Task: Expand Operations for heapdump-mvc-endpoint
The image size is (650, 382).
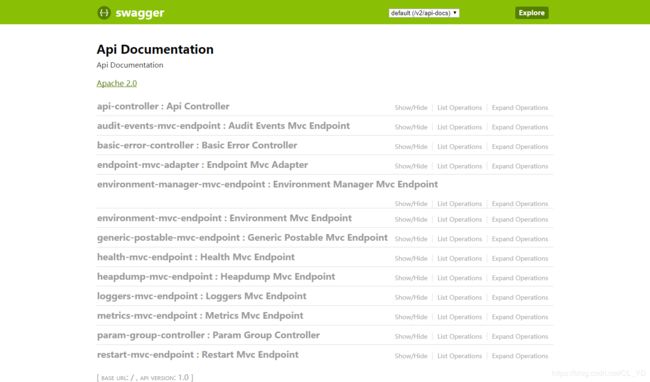Action: 520,278
